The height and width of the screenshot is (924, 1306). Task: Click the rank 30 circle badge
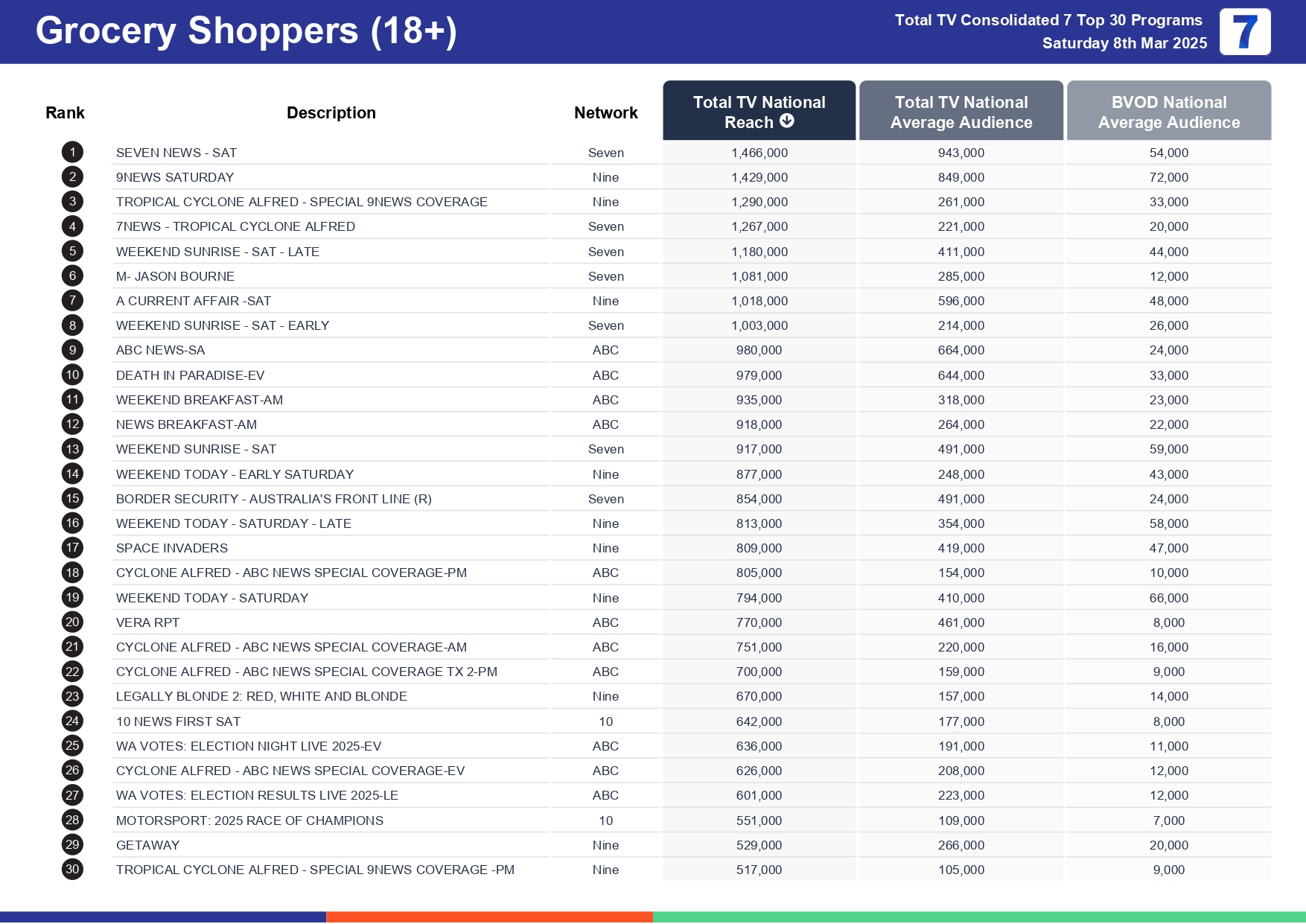(72, 869)
